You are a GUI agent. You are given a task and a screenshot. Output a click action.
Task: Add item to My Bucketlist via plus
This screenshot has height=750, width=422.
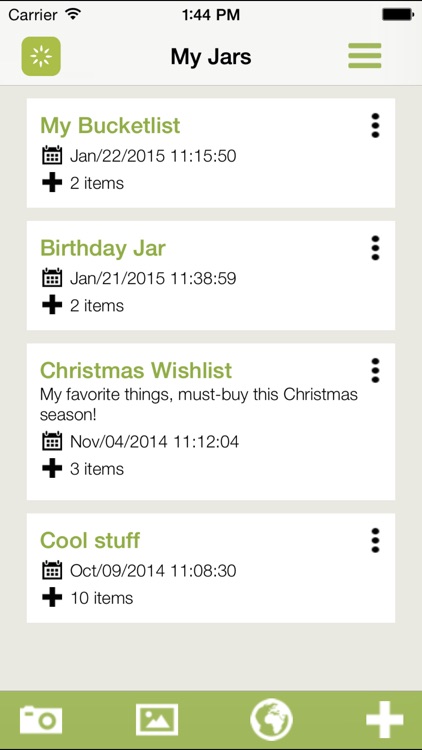pos(52,183)
